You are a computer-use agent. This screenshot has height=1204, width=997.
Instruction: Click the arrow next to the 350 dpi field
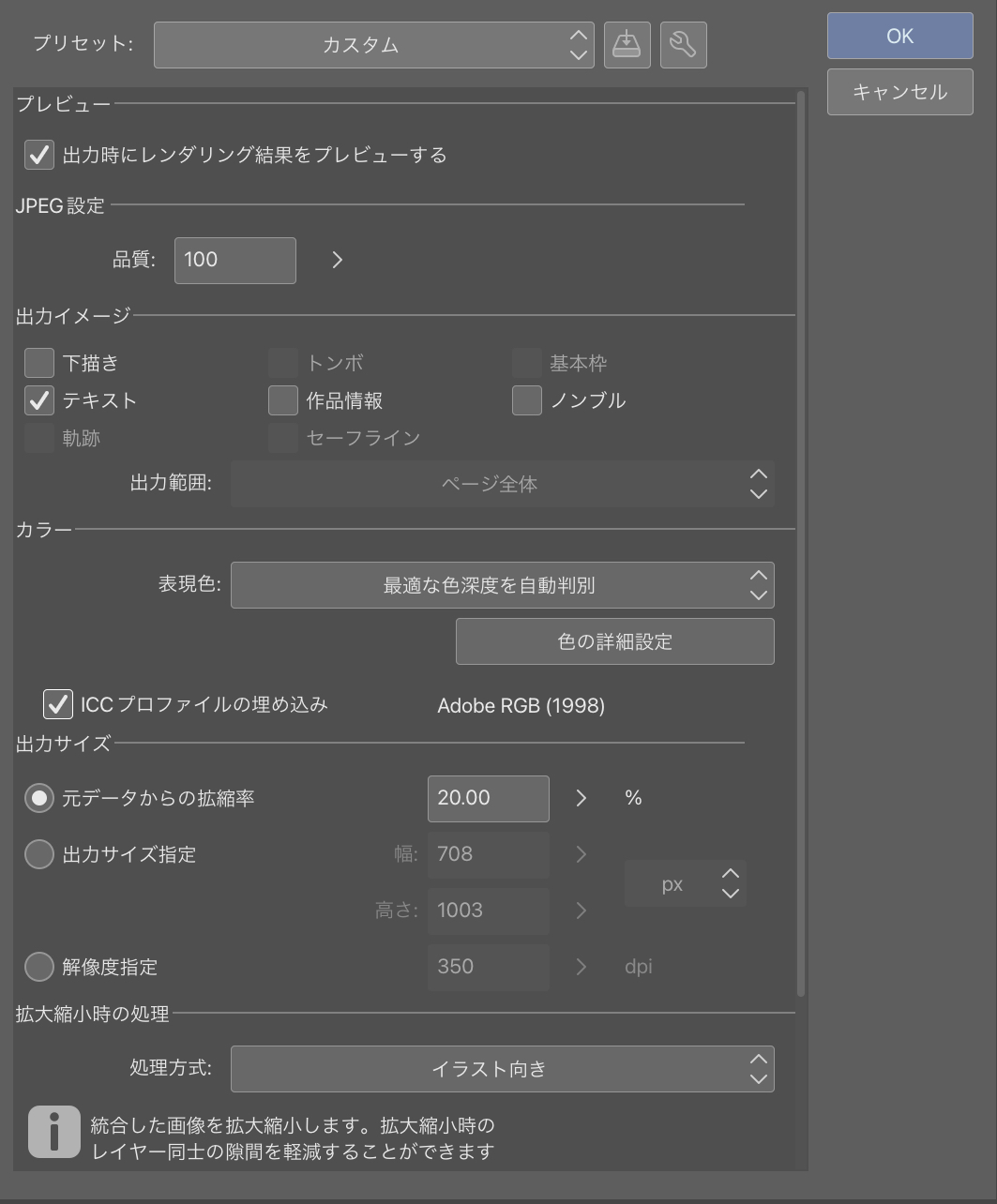pyautogui.click(x=581, y=967)
